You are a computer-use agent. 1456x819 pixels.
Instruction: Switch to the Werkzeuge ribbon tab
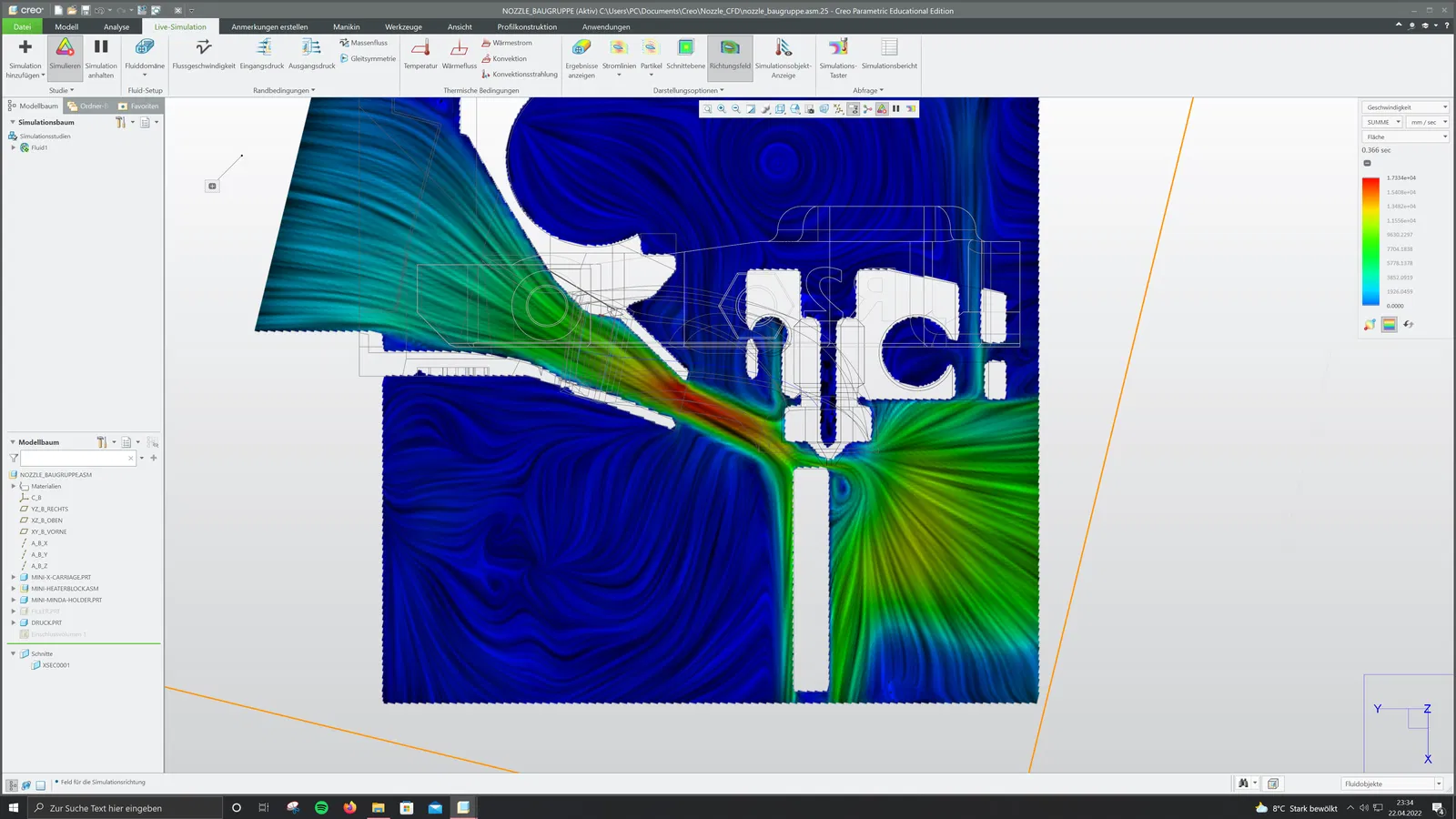click(x=403, y=26)
